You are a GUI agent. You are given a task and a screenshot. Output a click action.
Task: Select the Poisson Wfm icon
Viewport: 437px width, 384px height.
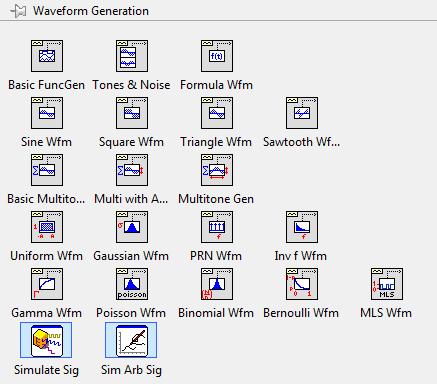pos(132,284)
